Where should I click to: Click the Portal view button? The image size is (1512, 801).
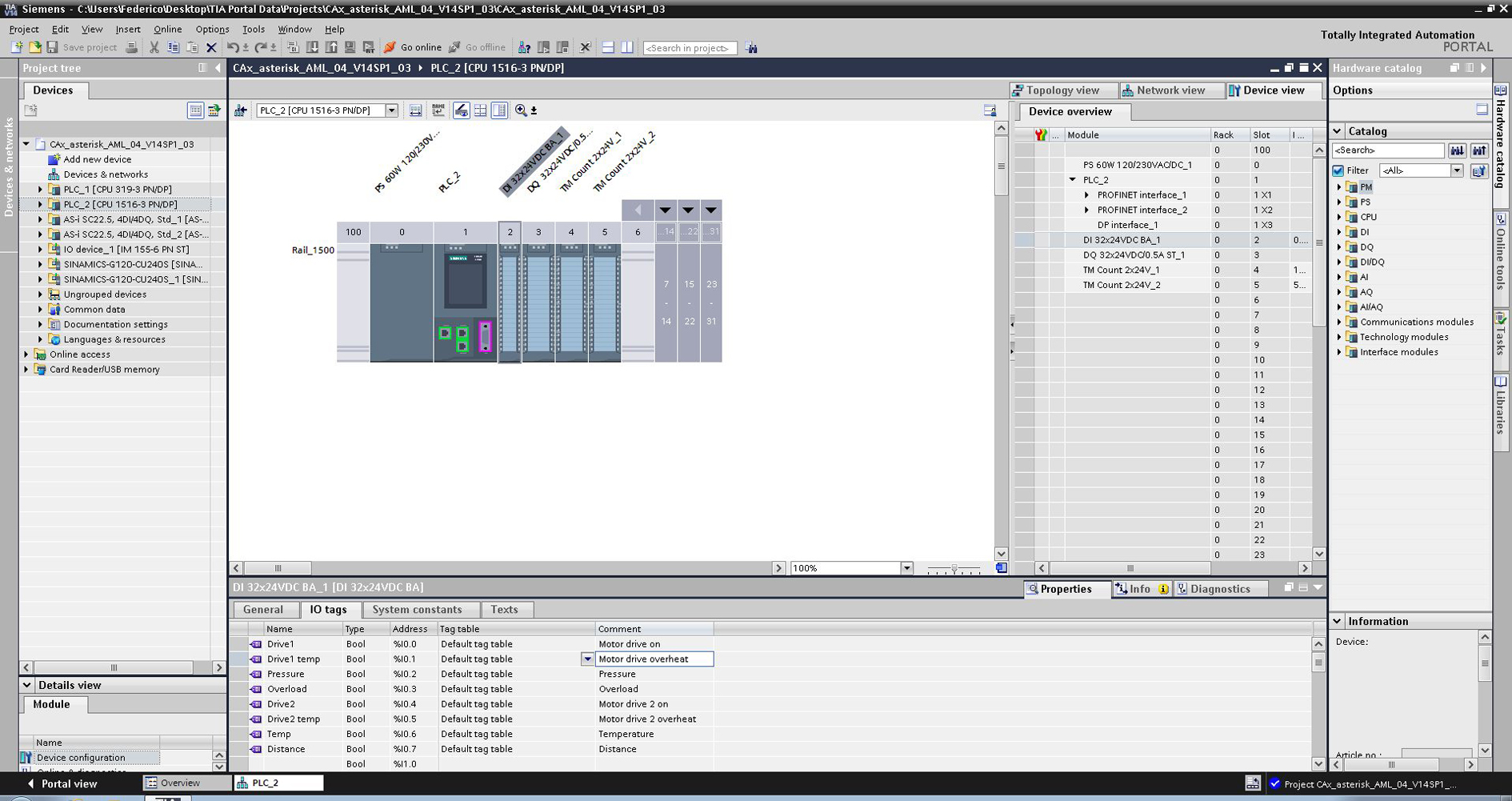(x=62, y=783)
